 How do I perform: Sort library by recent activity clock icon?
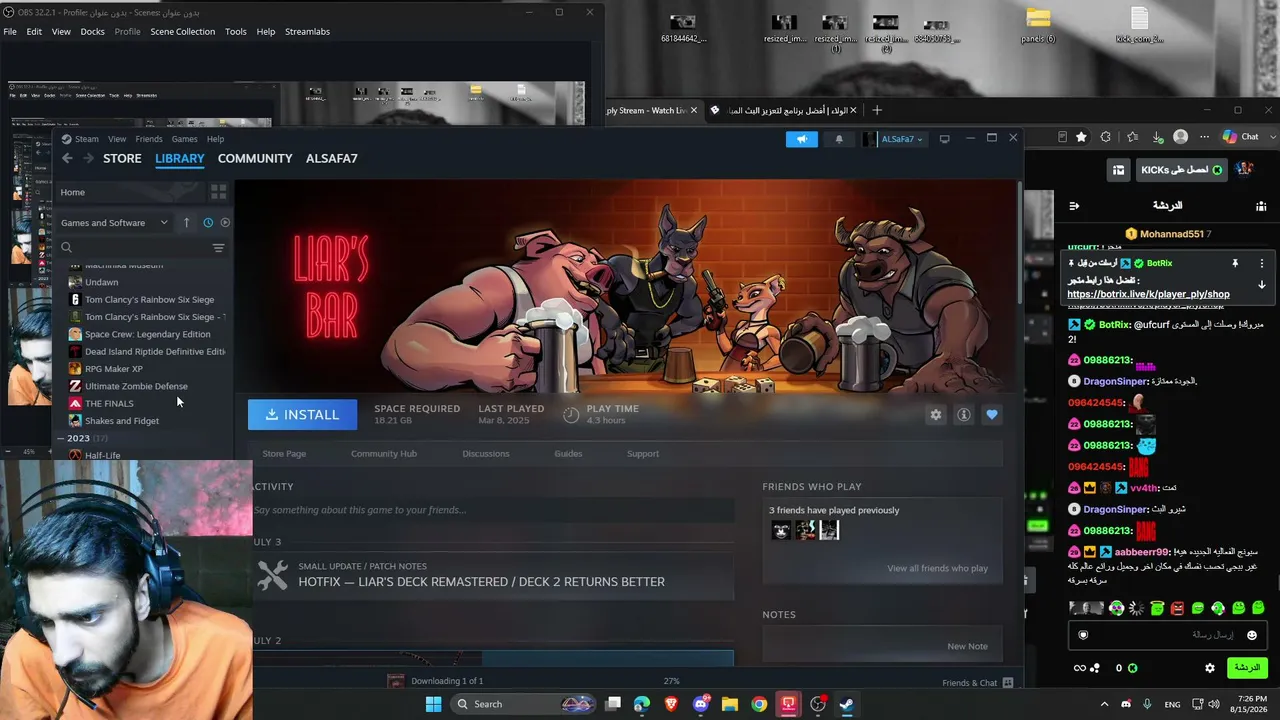pyautogui.click(x=208, y=223)
